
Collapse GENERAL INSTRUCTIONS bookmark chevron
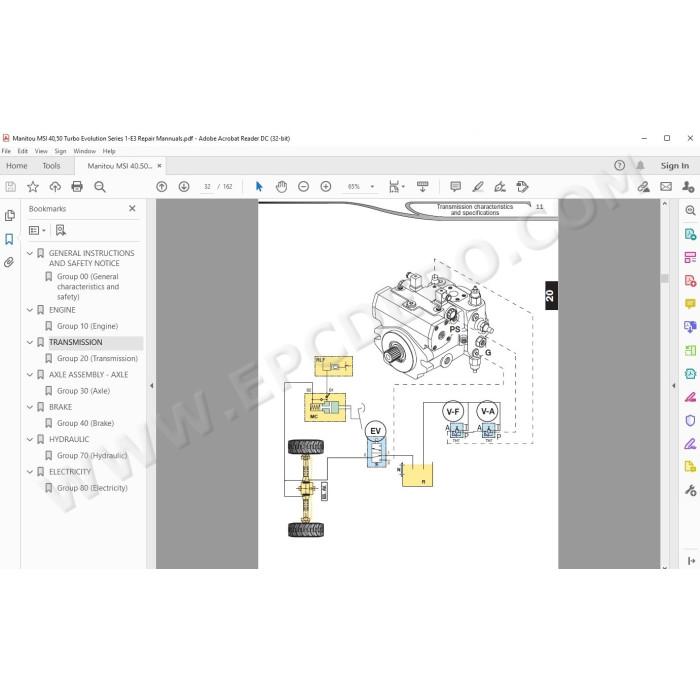pyautogui.click(x=30, y=253)
